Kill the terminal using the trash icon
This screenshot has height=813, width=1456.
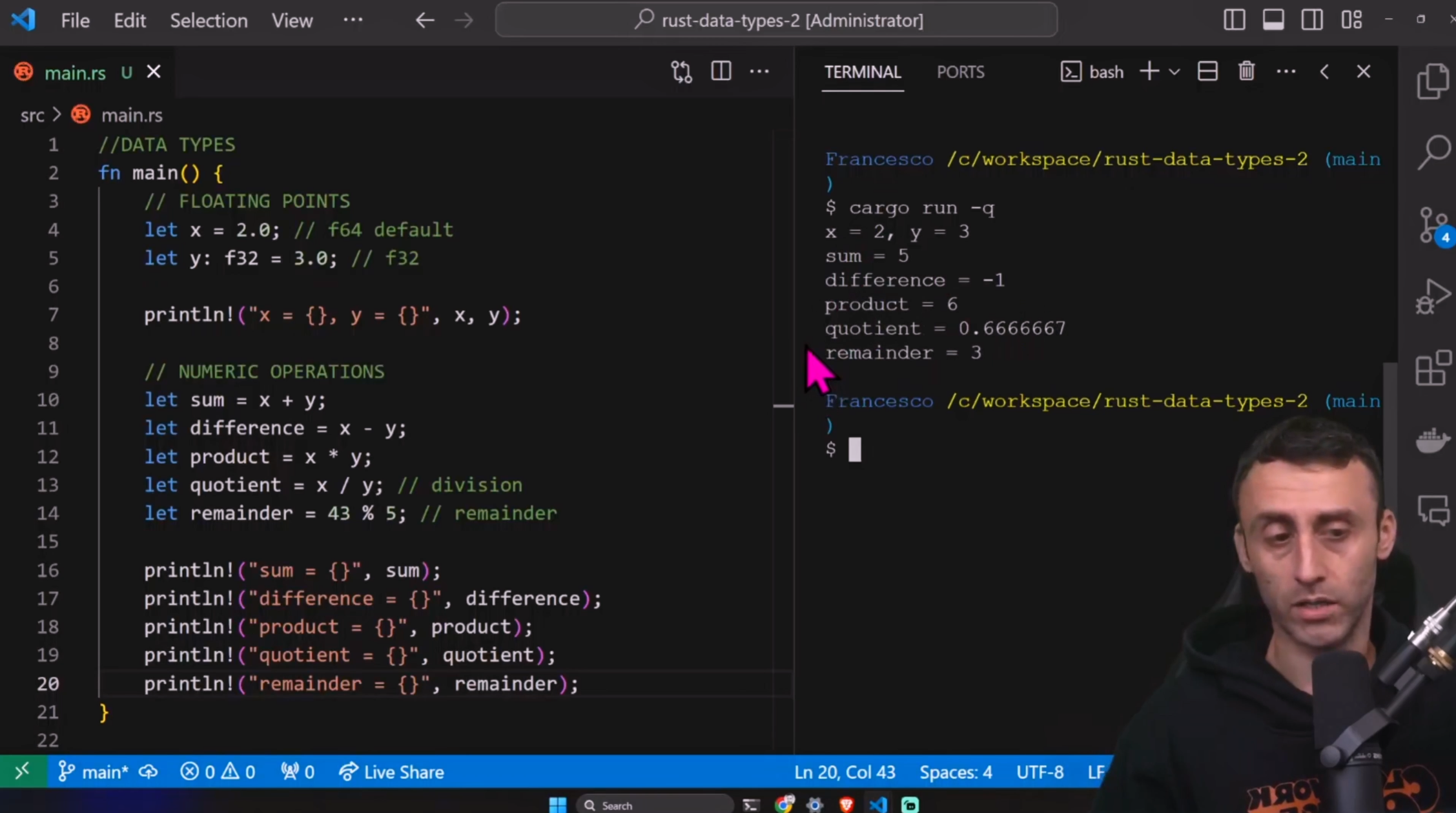tap(1246, 72)
